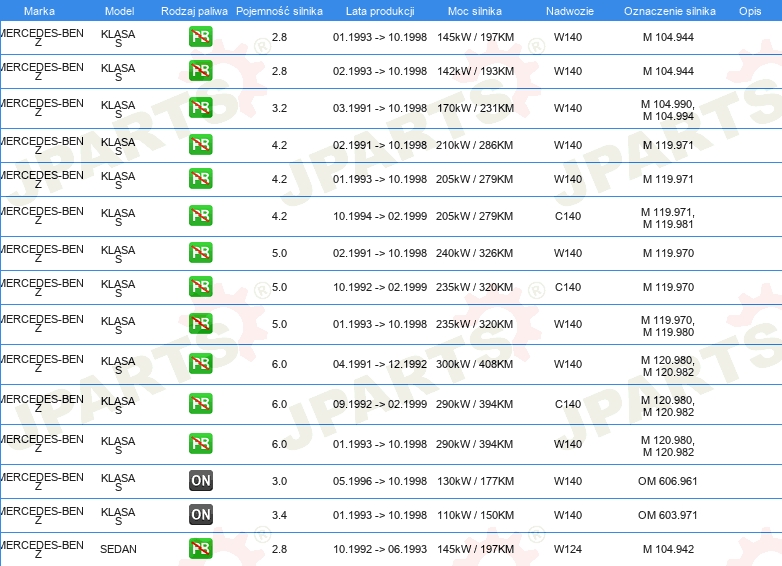782x566 pixels.
Task: Select the 240kW / 326KM power cell
Action: tap(474, 253)
